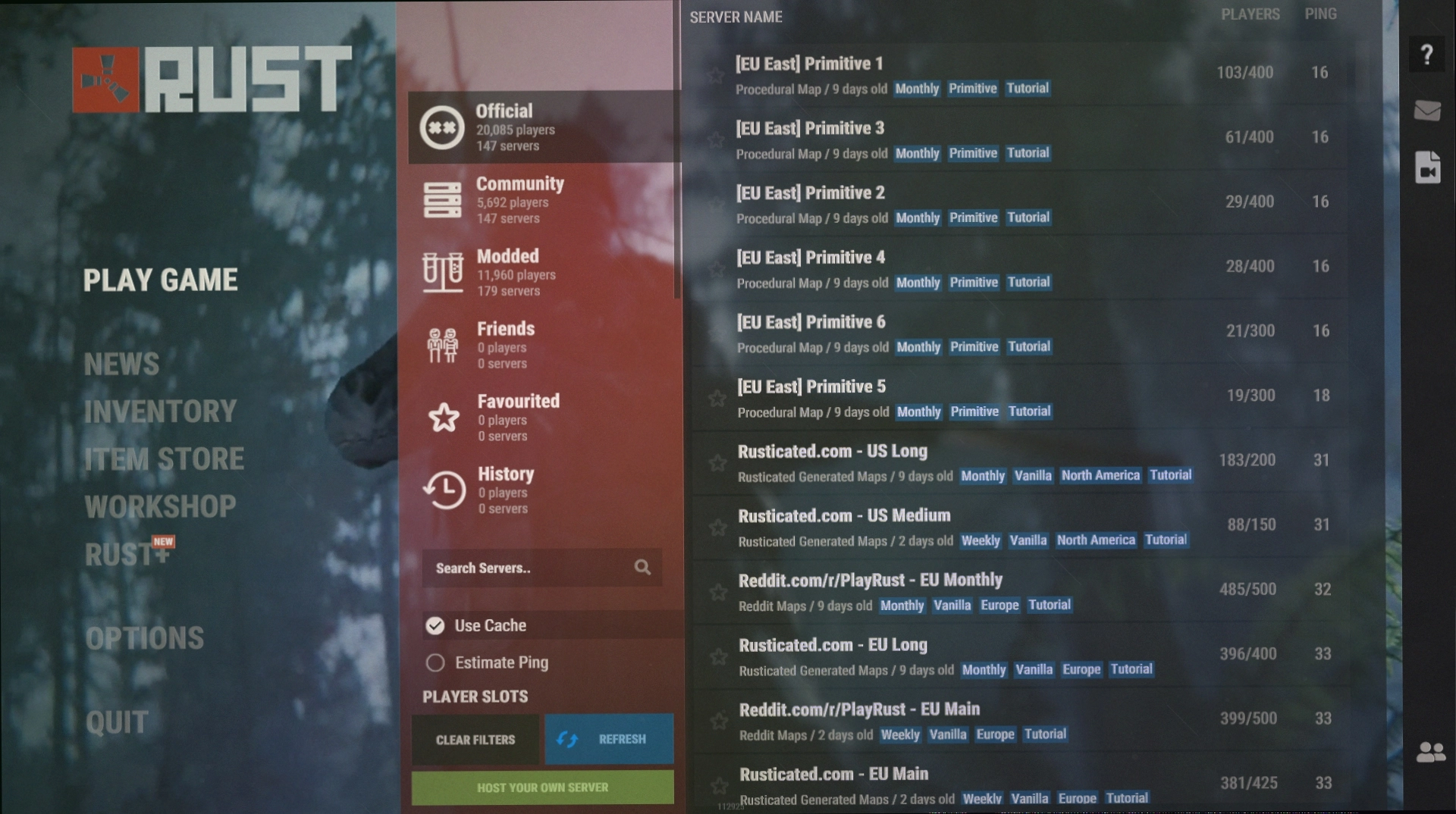Select the Rusticated.com - US Long server name
This screenshot has height=814, width=1456.
[x=833, y=451]
